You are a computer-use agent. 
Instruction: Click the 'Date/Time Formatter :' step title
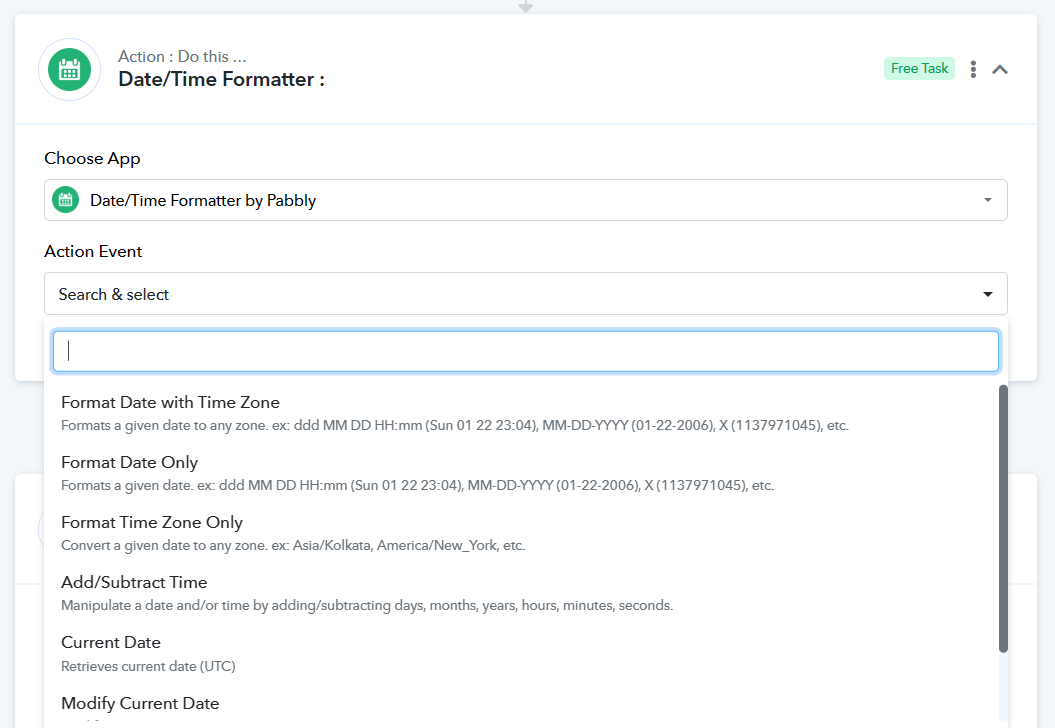click(x=221, y=79)
